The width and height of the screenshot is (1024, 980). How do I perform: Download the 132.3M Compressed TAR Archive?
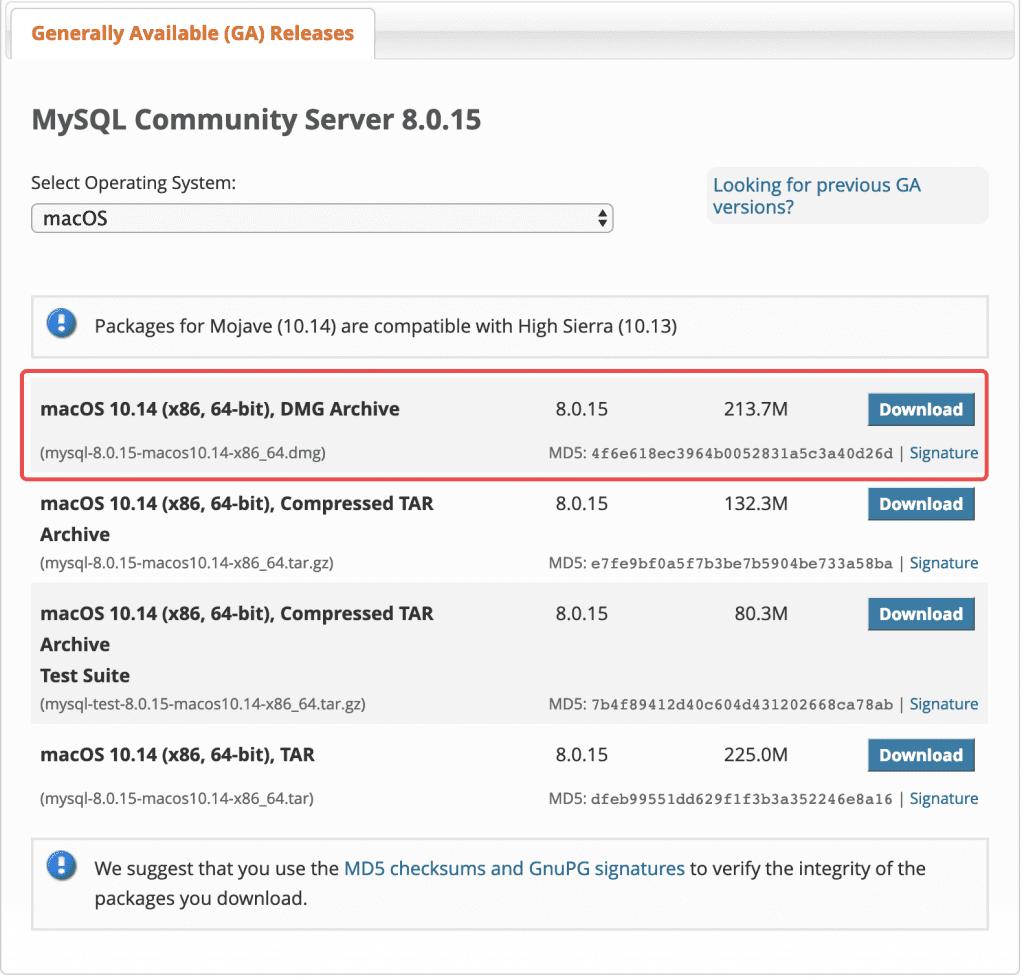pos(920,503)
